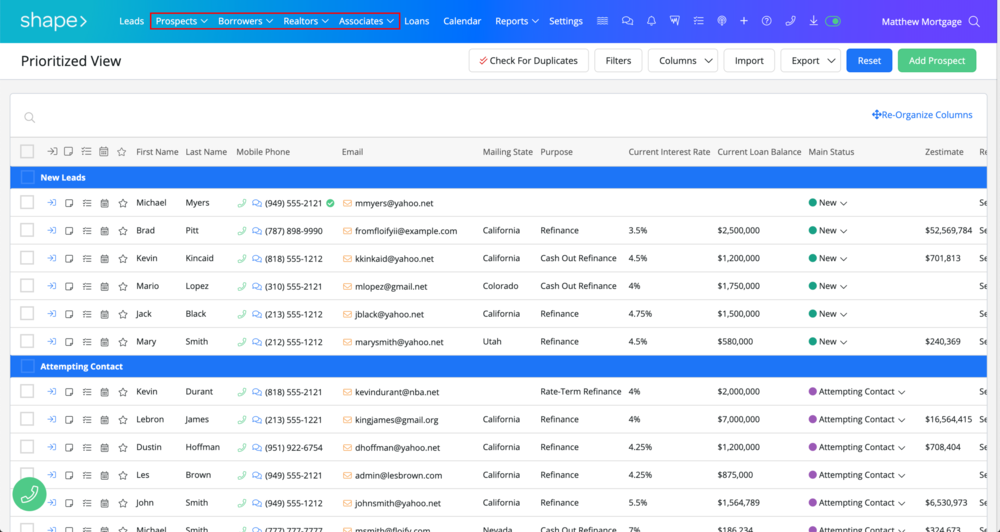Select checkbox for Brad Pitt row
The width and height of the screenshot is (1000, 532).
click(27, 231)
